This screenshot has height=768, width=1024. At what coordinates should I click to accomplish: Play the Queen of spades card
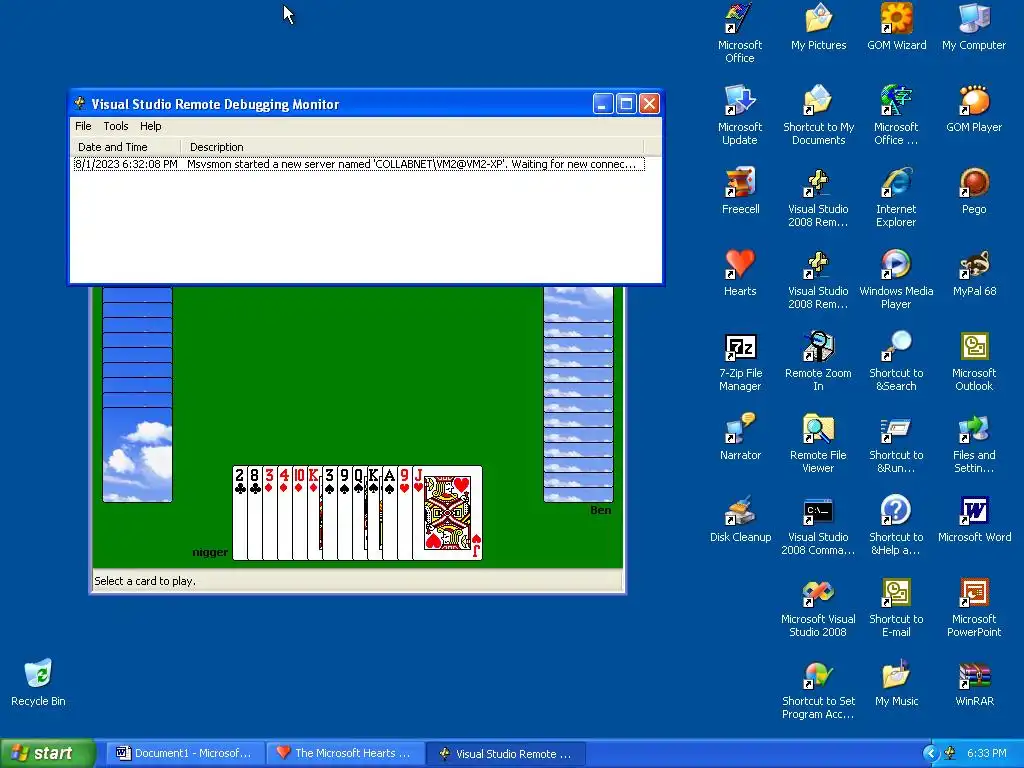click(x=359, y=513)
